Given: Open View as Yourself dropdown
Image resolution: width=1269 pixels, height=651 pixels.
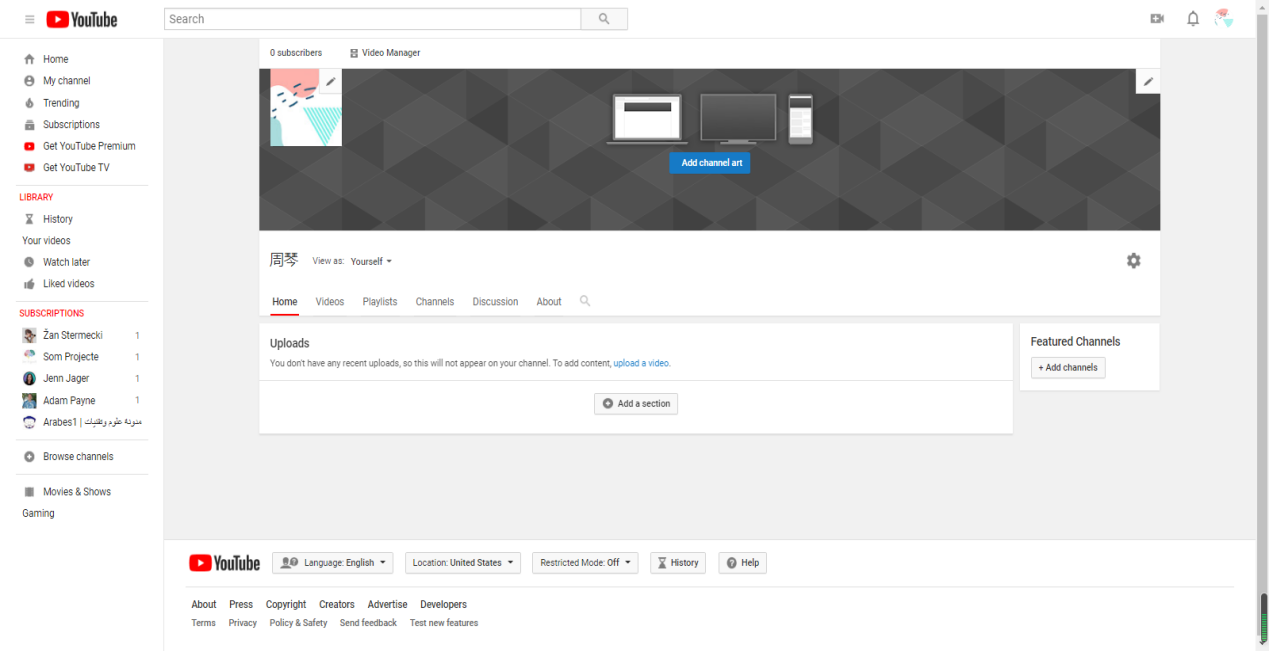Looking at the screenshot, I should click(x=371, y=261).
